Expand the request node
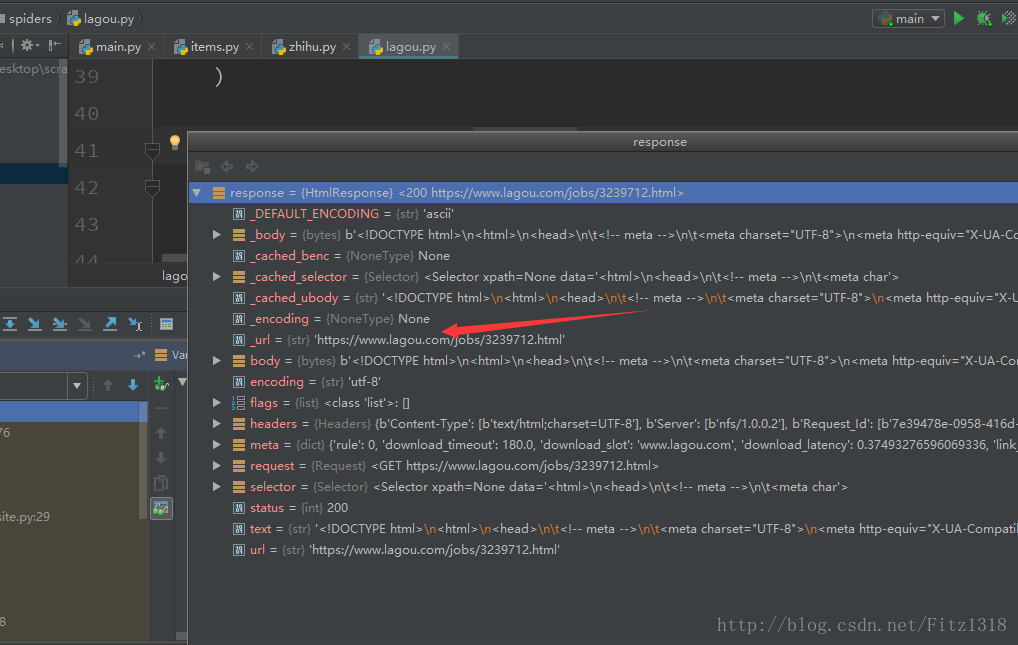The width and height of the screenshot is (1018, 645). click(217, 466)
